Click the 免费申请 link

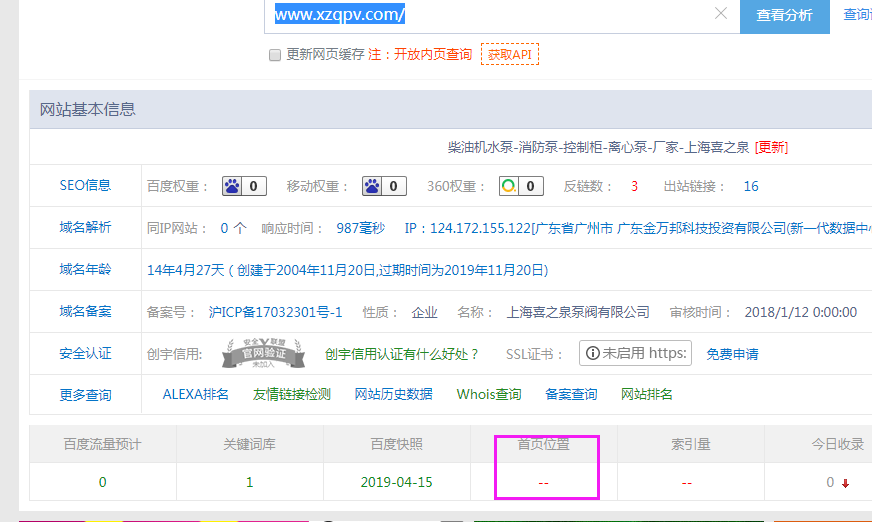[x=732, y=354]
